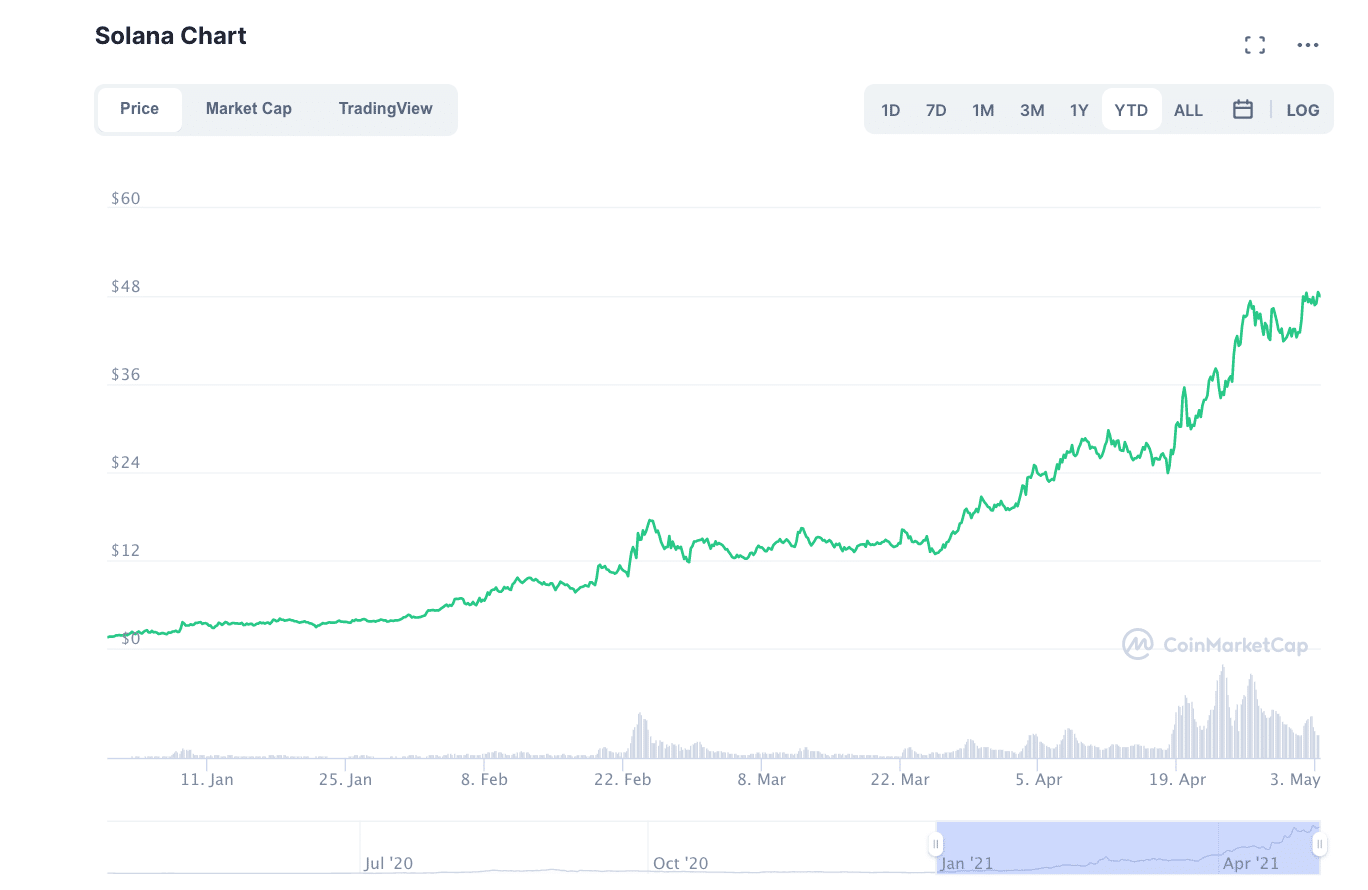This screenshot has width=1368, height=890.
Task: Select the 7D time range
Action: pyautogui.click(x=936, y=110)
